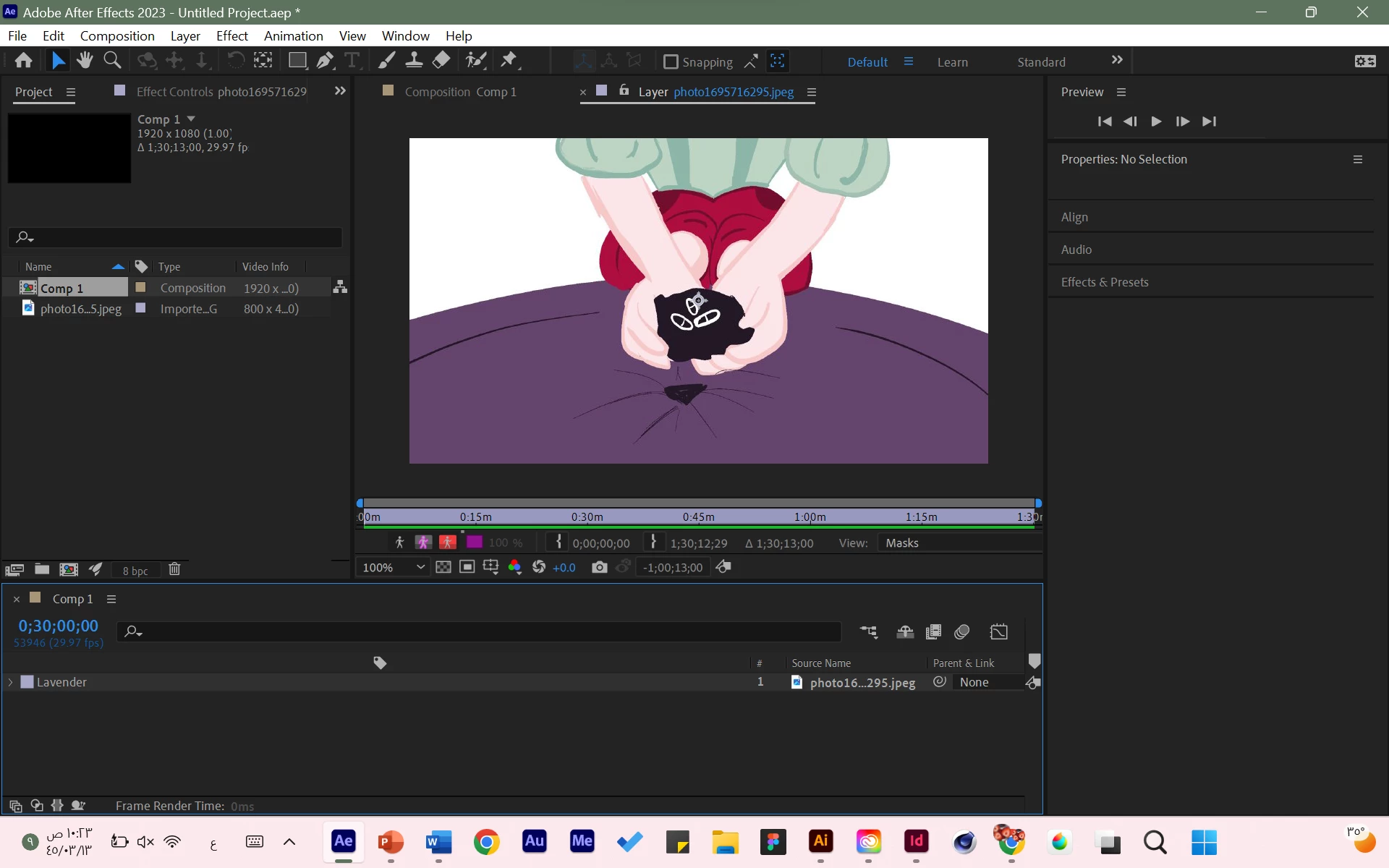Expand the Lavender layer properties
The height and width of the screenshot is (868, 1389).
(x=10, y=682)
